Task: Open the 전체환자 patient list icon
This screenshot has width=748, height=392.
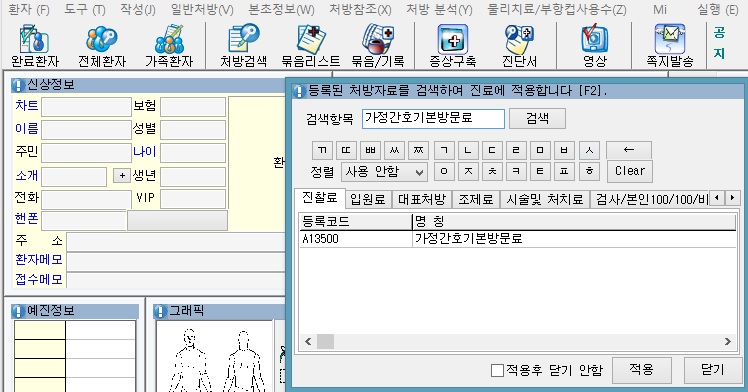Action: click(x=102, y=46)
